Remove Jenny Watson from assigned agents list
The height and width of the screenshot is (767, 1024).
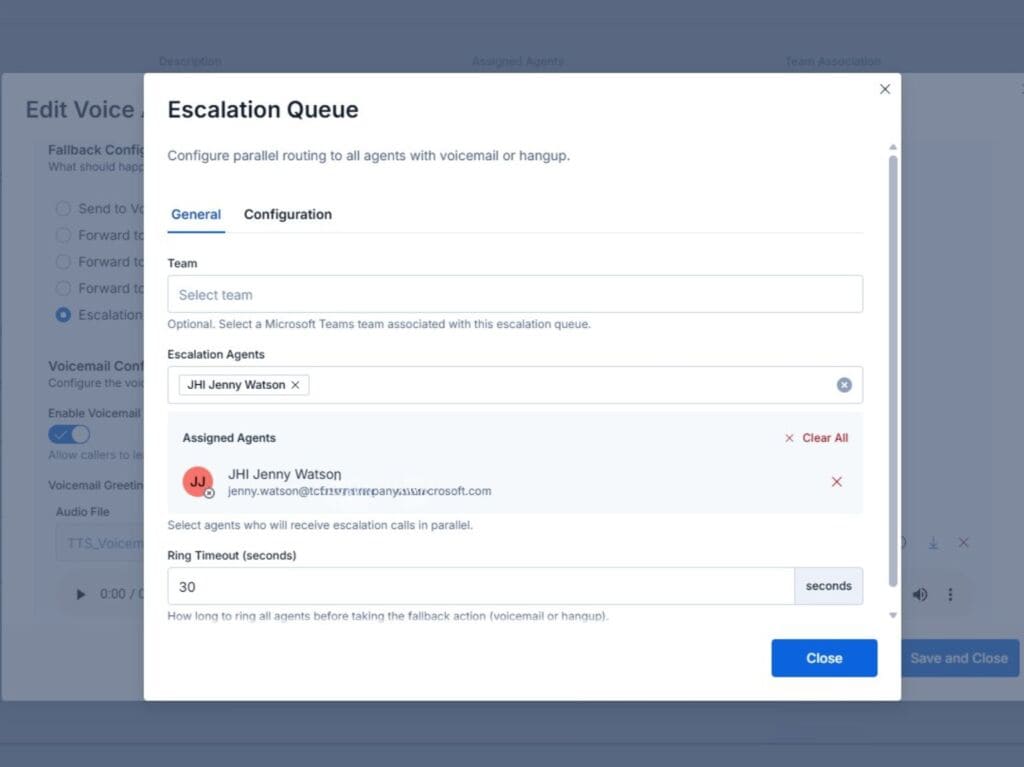point(836,481)
